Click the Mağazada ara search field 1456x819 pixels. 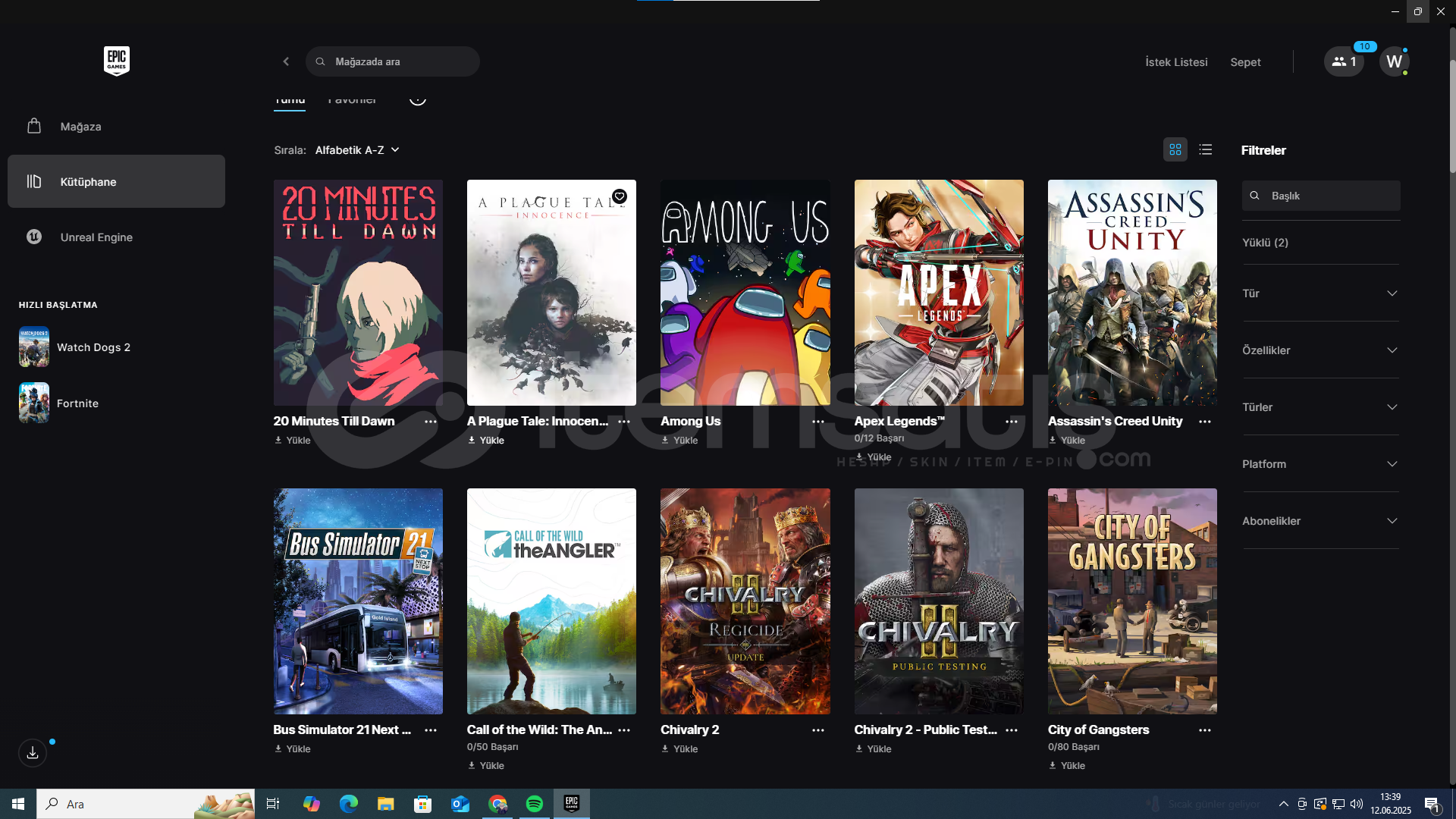coord(393,61)
